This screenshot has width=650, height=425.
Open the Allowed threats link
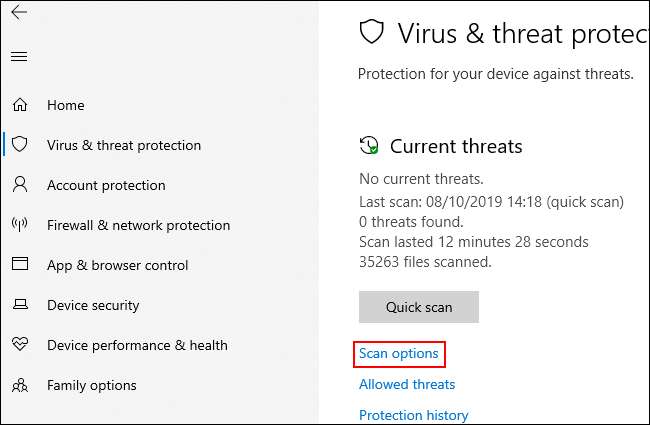(407, 384)
